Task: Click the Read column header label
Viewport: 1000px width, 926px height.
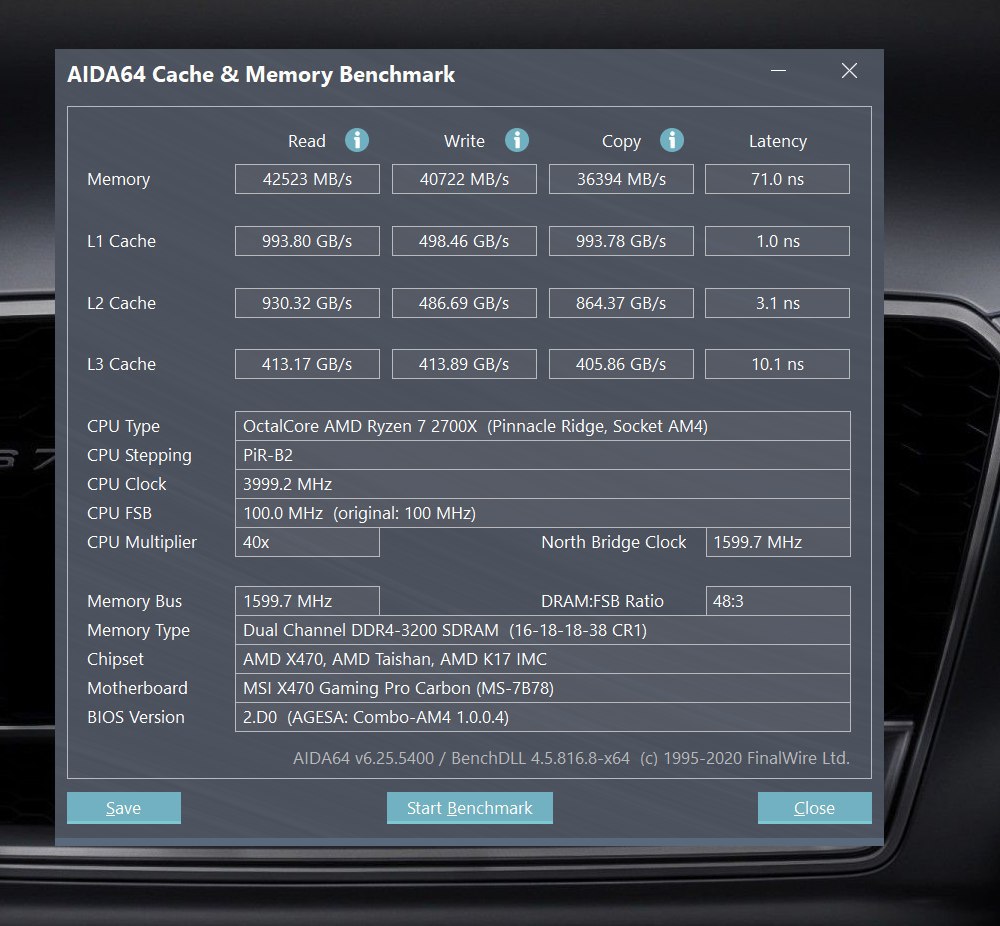Action: pos(307,141)
